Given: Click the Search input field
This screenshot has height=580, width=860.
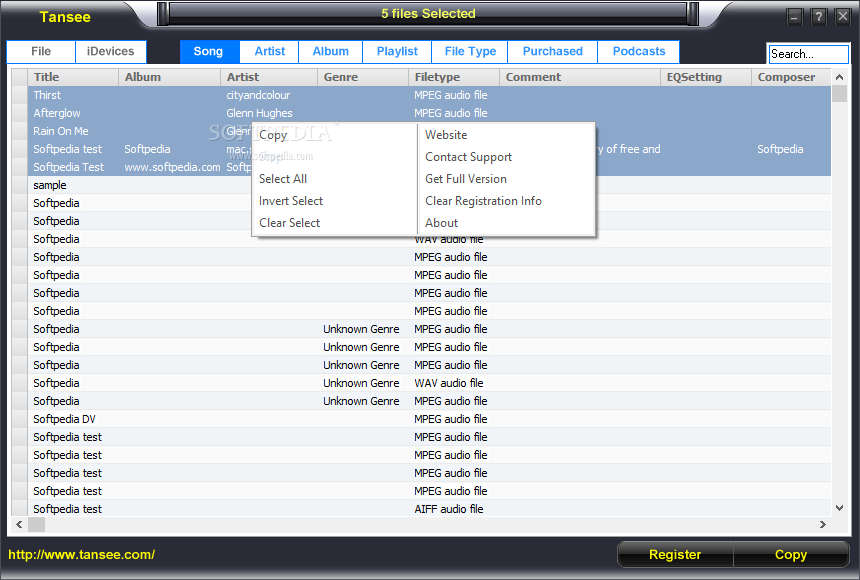Looking at the screenshot, I should [x=808, y=54].
